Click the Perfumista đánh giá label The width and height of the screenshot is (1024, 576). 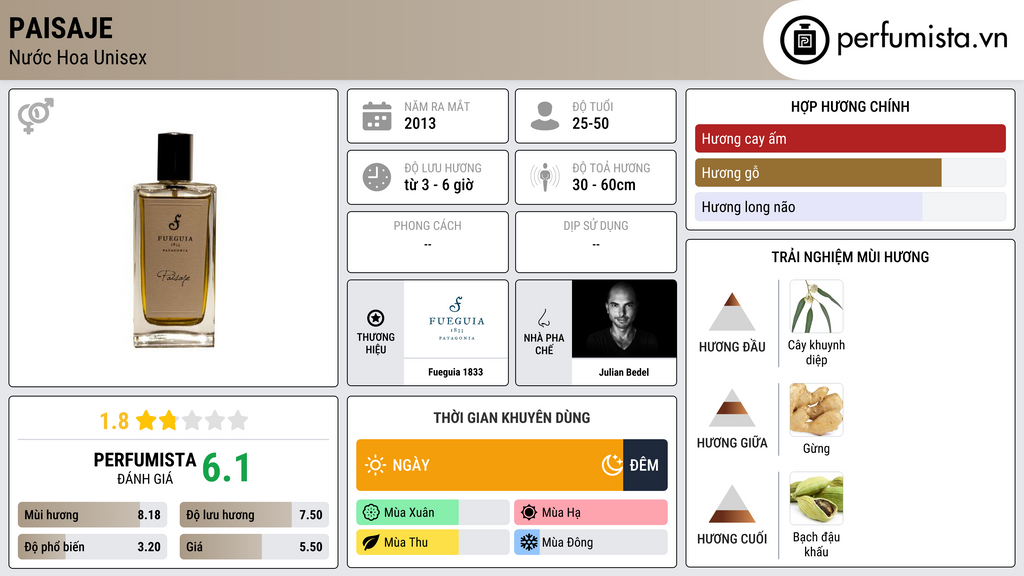coord(145,468)
